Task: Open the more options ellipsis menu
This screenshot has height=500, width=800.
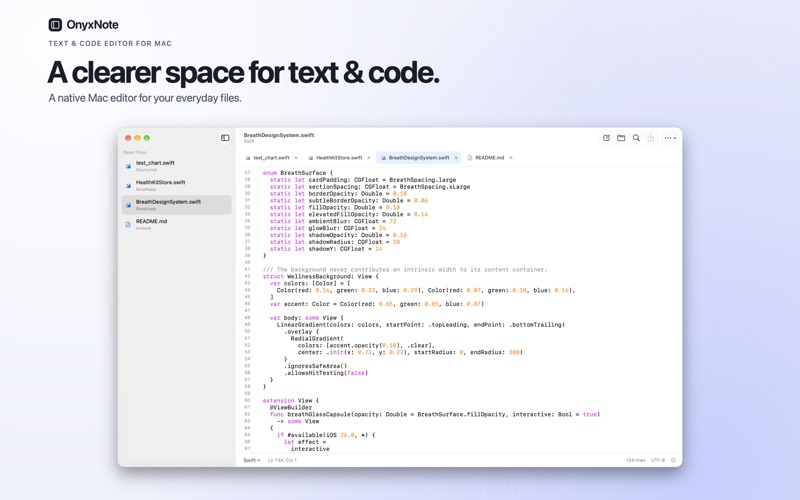Action: (x=670, y=138)
